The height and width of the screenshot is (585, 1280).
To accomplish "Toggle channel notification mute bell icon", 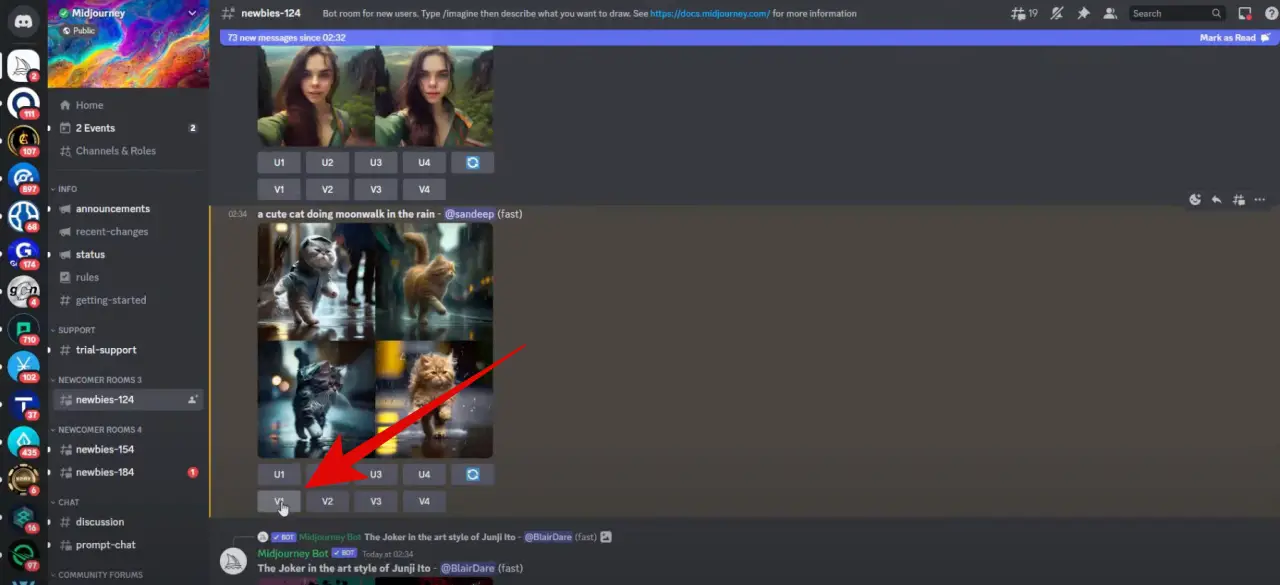I will [x=1057, y=14].
